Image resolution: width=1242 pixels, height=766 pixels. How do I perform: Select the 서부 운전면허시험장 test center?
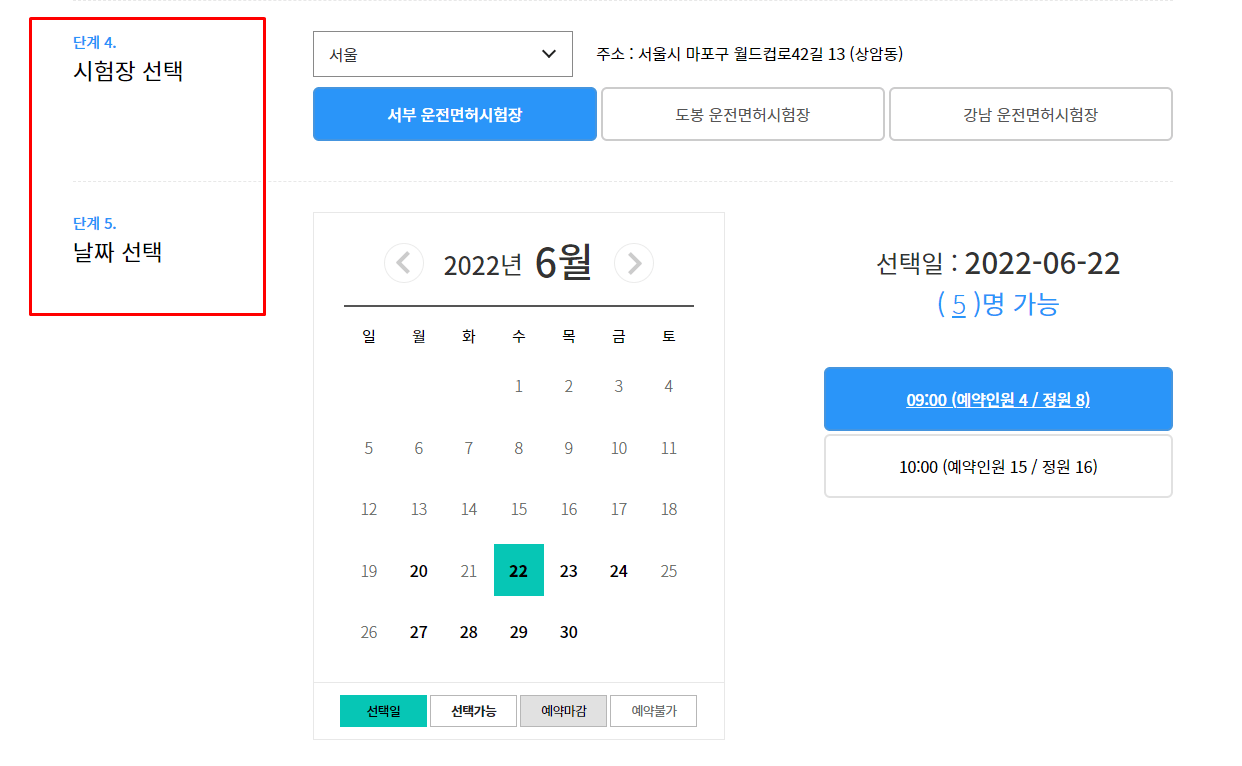454,114
